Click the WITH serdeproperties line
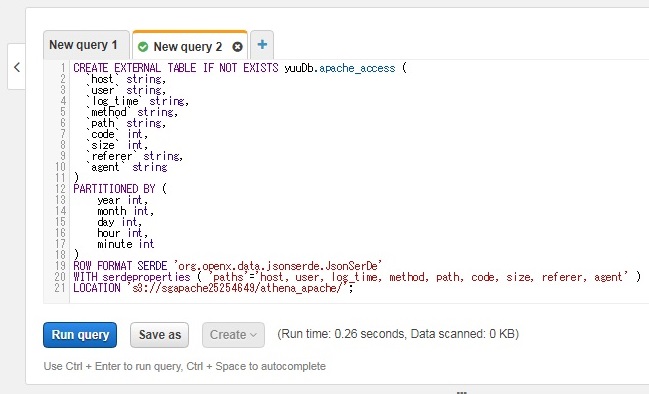This screenshot has height=394, width=649. [357, 277]
